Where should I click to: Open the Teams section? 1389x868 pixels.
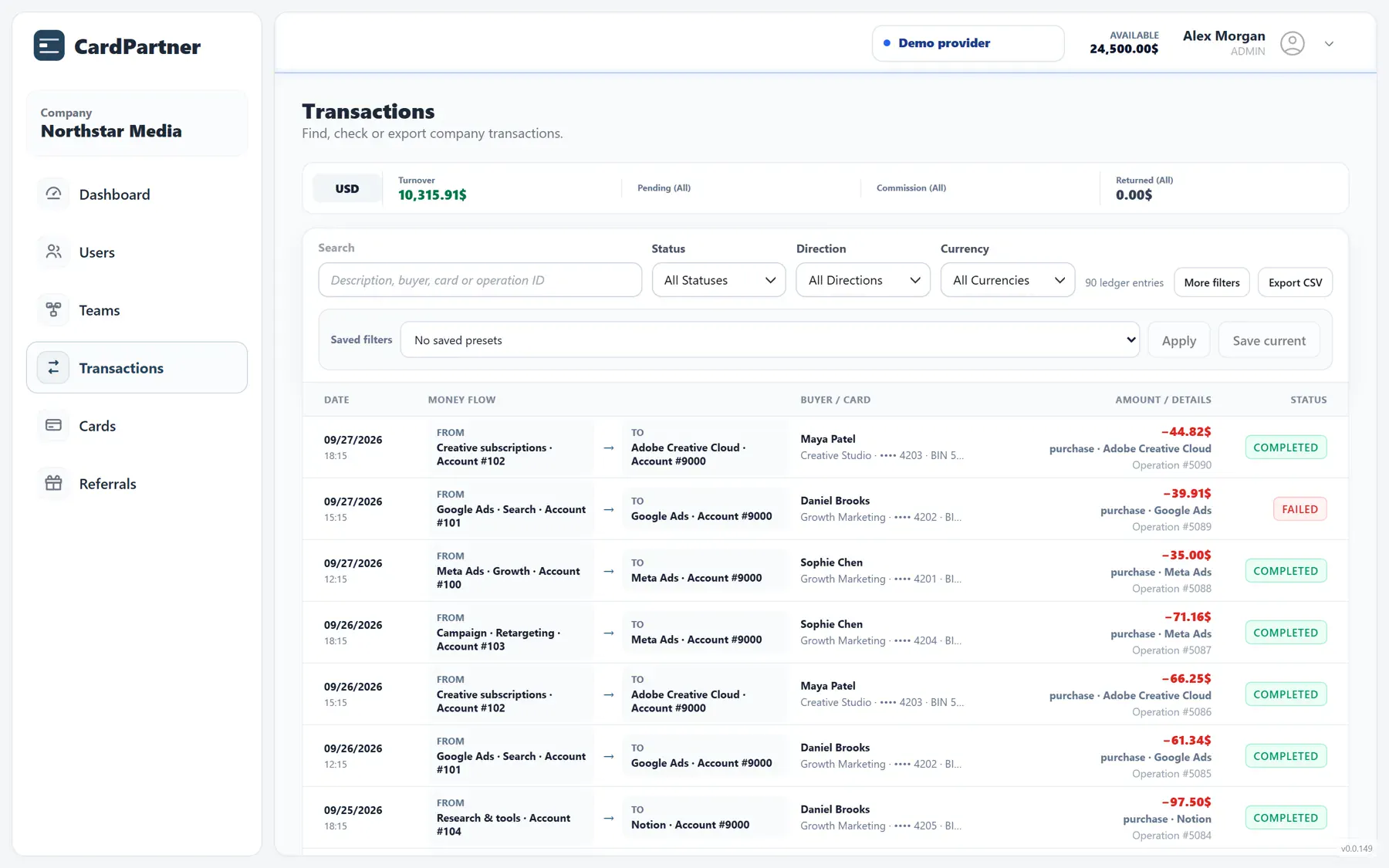[137, 310]
